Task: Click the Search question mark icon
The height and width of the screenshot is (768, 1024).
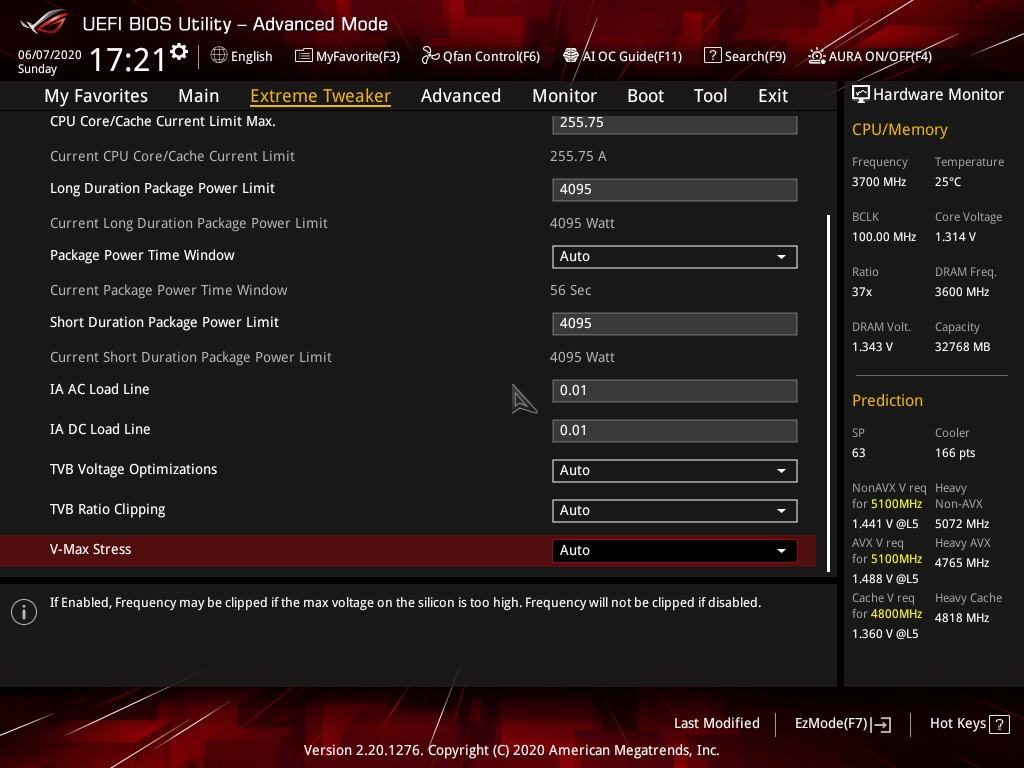Action: [x=712, y=56]
